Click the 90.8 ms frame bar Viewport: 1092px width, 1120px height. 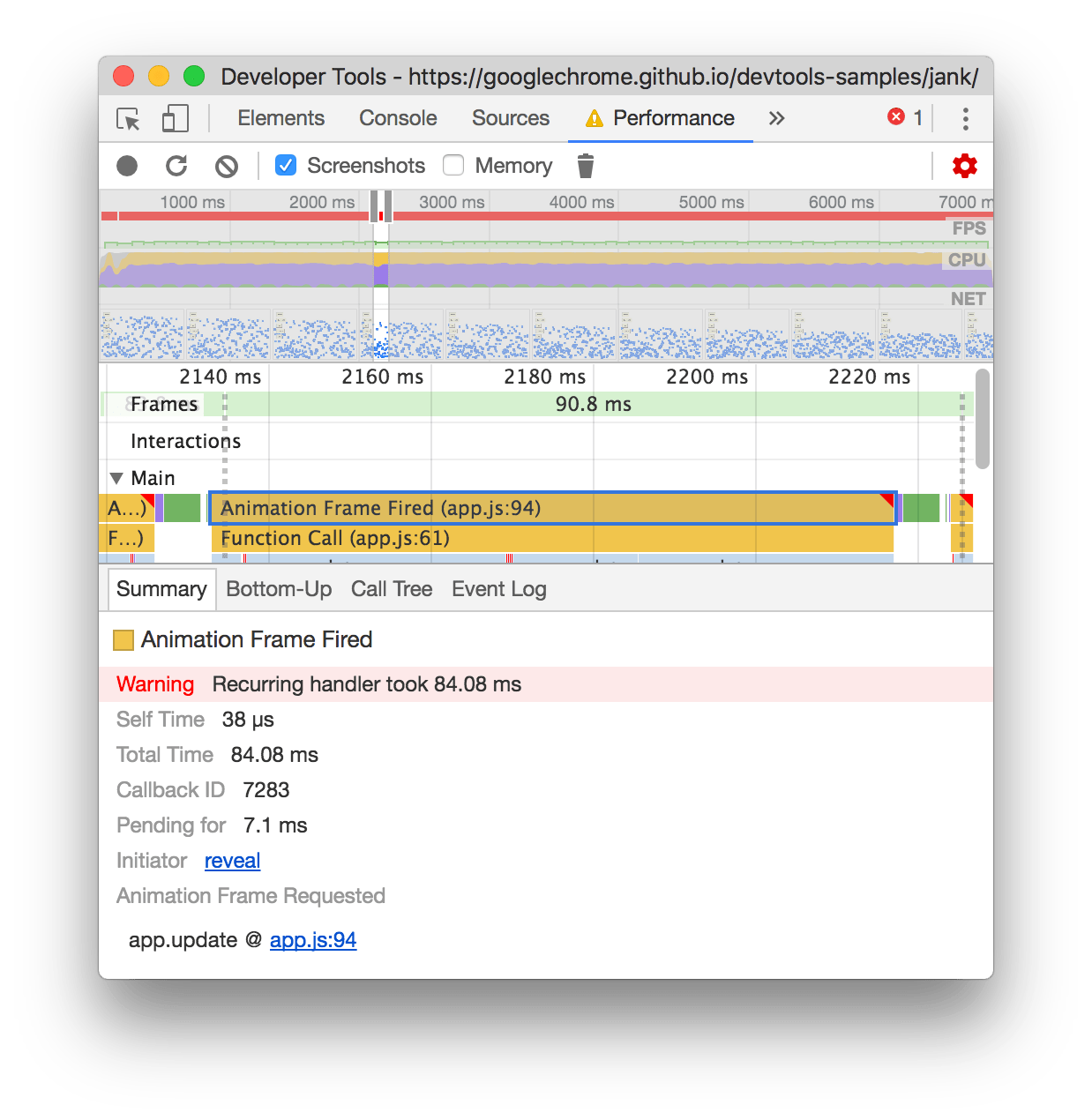(x=593, y=404)
